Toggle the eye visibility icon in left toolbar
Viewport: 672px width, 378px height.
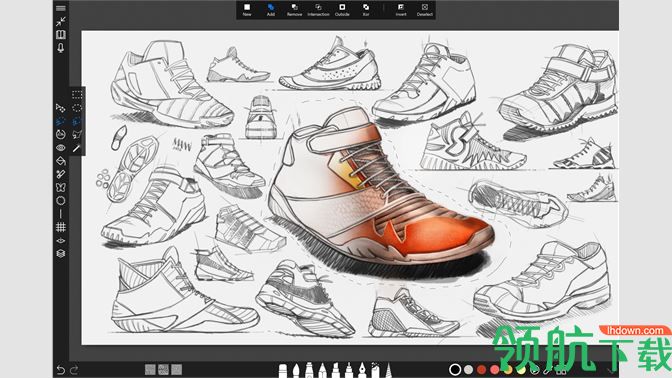60,148
